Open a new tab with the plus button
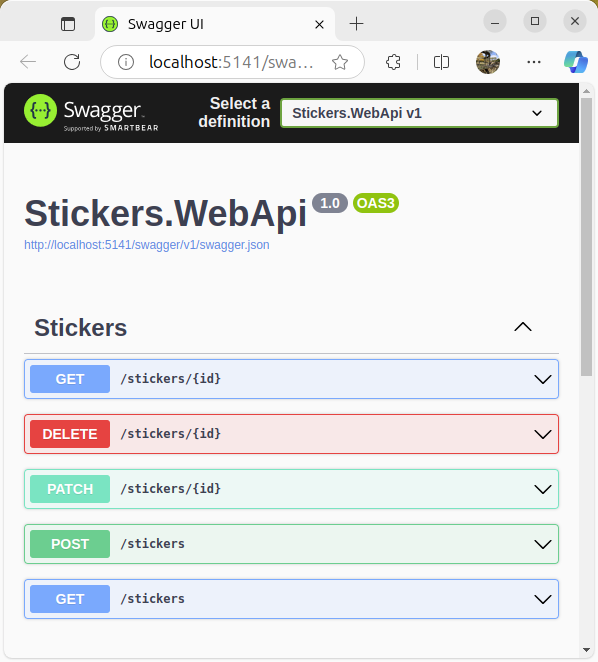The image size is (598, 662). tap(356, 24)
